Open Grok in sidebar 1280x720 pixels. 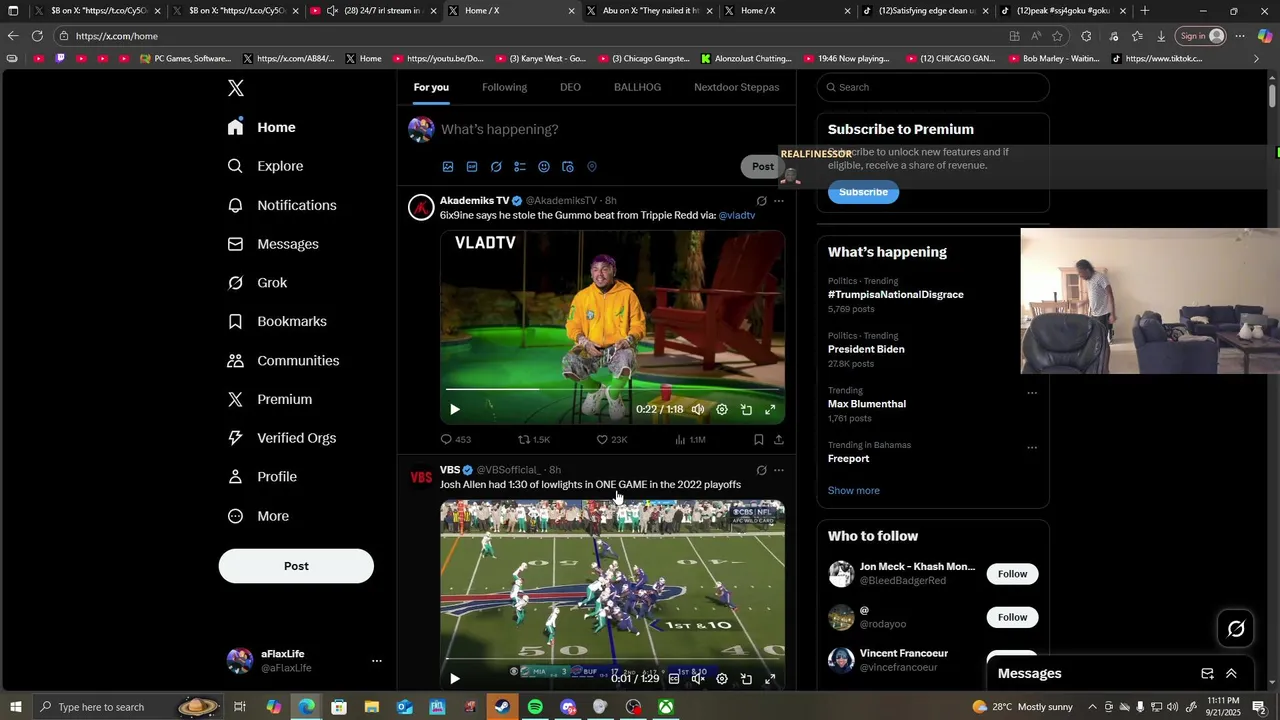[x=258, y=283]
